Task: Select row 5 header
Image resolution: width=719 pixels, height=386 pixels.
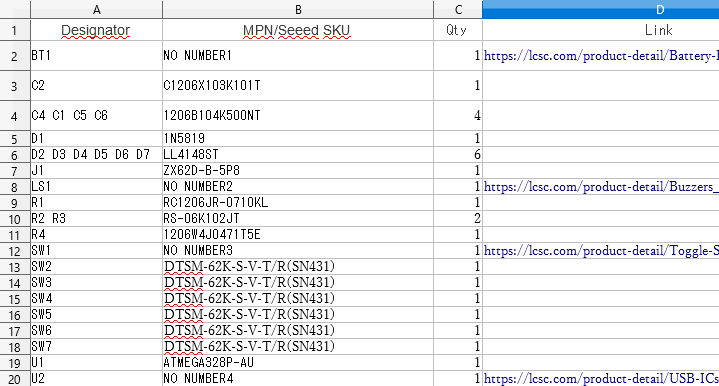Action: click(15, 139)
